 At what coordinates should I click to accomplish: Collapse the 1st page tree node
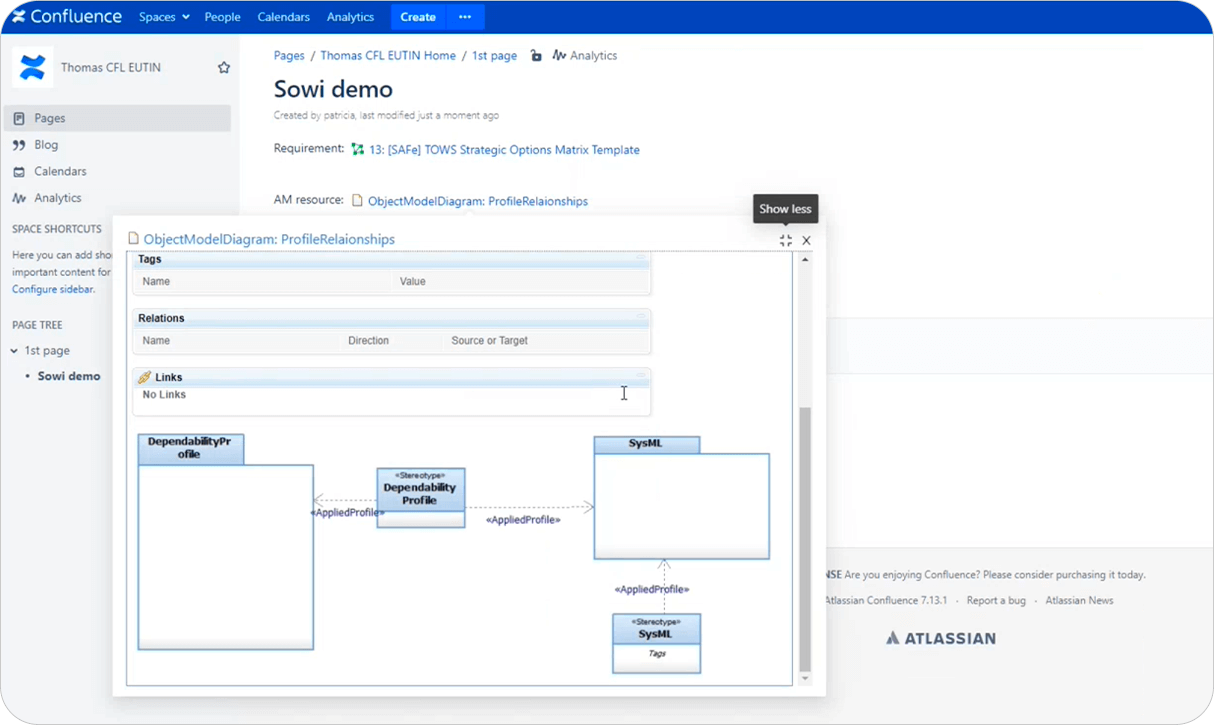click(x=14, y=351)
